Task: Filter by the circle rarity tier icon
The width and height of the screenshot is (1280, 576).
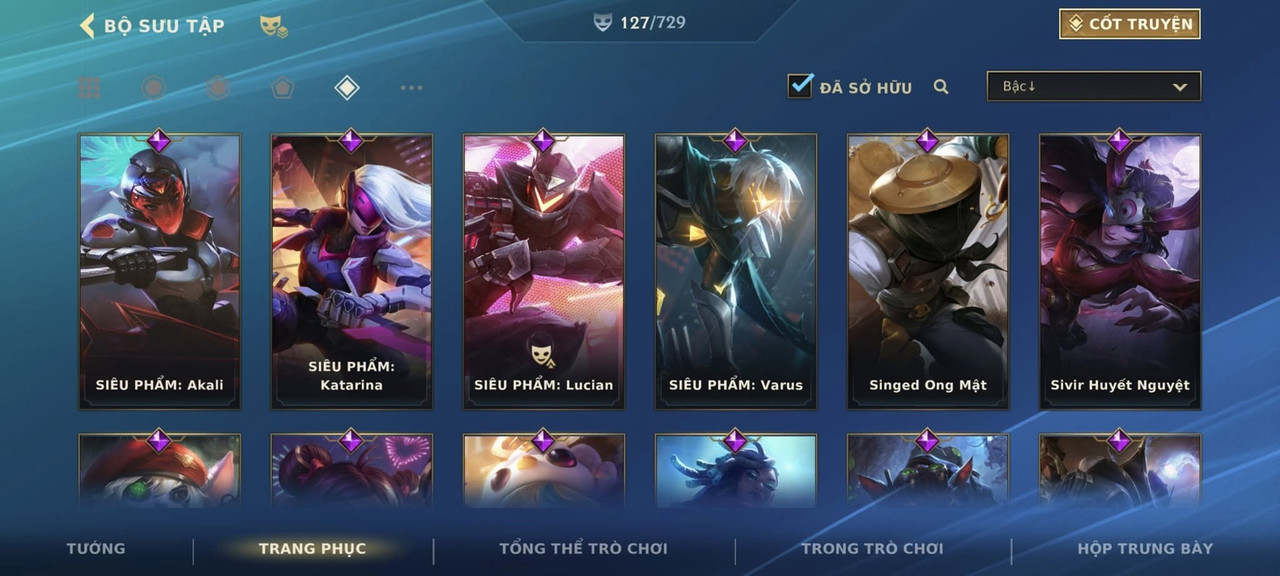Action: [153, 88]
